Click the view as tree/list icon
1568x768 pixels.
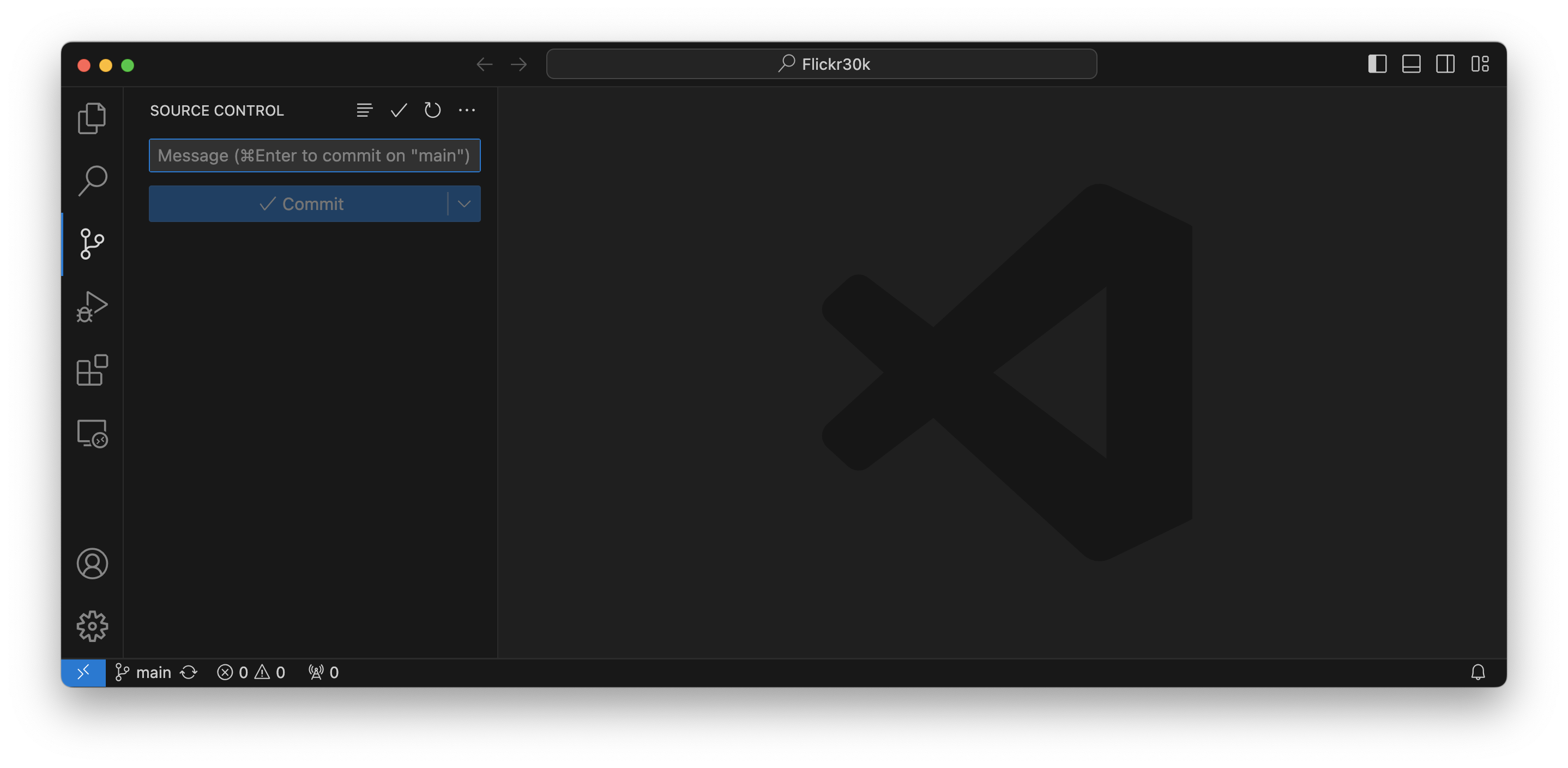click(x=364, y=110)
